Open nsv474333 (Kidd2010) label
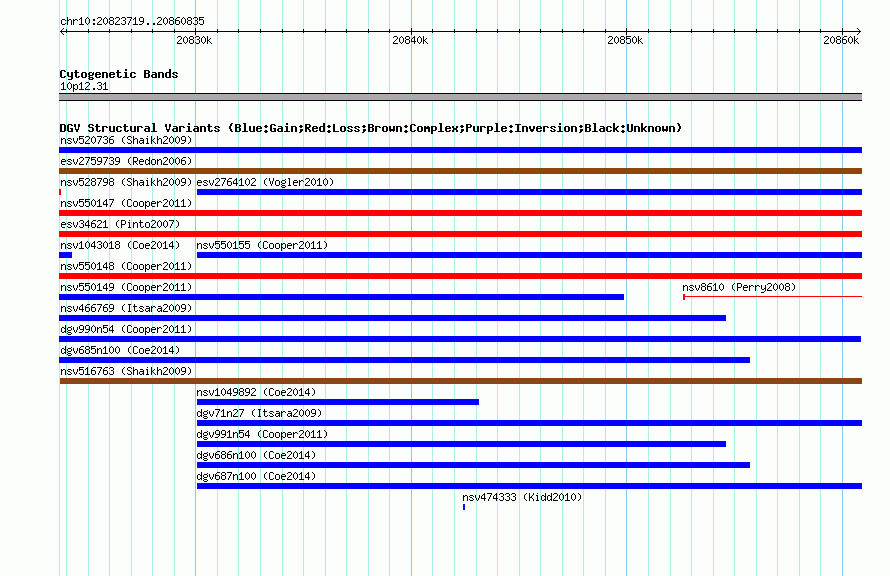The height and width of the screenshot is (576, 890). coord(522,497)
